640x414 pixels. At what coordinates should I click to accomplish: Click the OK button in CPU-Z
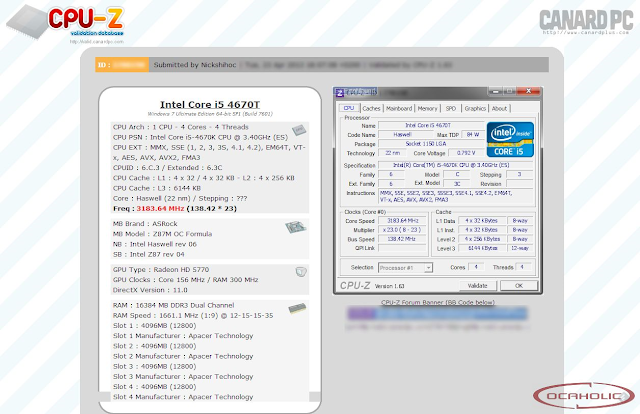pos(519,285)
